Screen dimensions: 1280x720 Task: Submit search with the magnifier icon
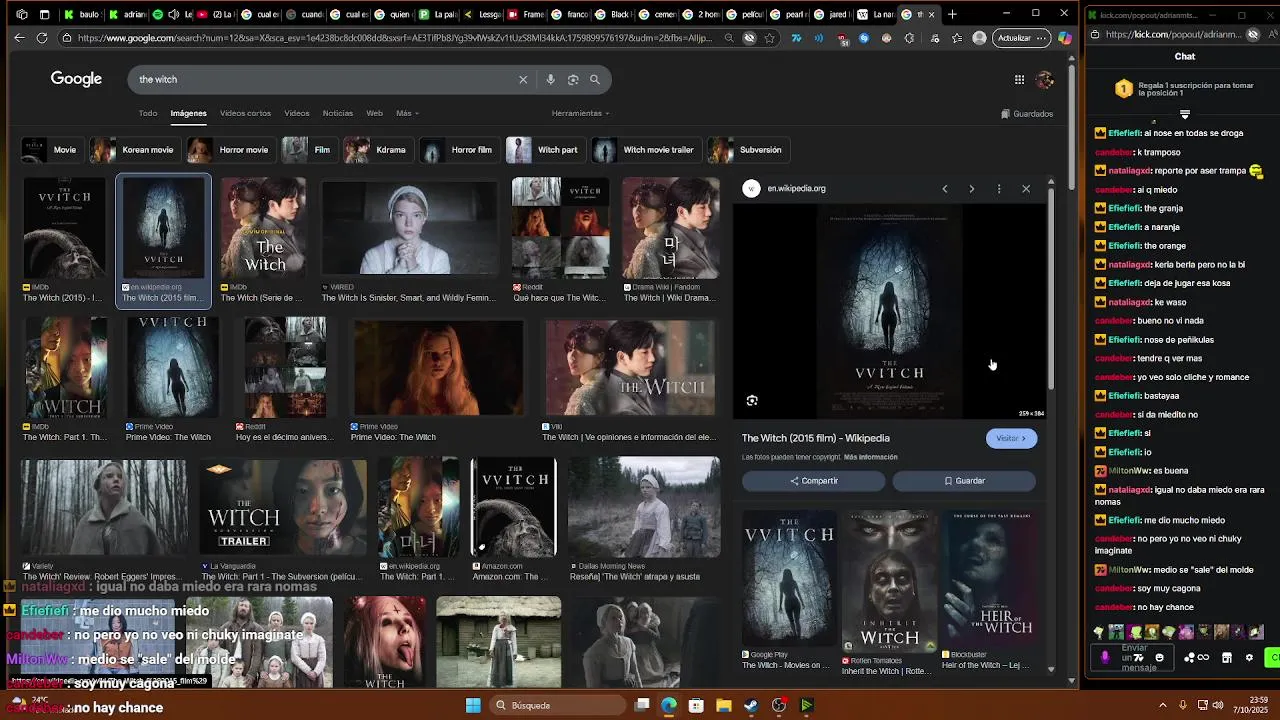click(595, 80)
